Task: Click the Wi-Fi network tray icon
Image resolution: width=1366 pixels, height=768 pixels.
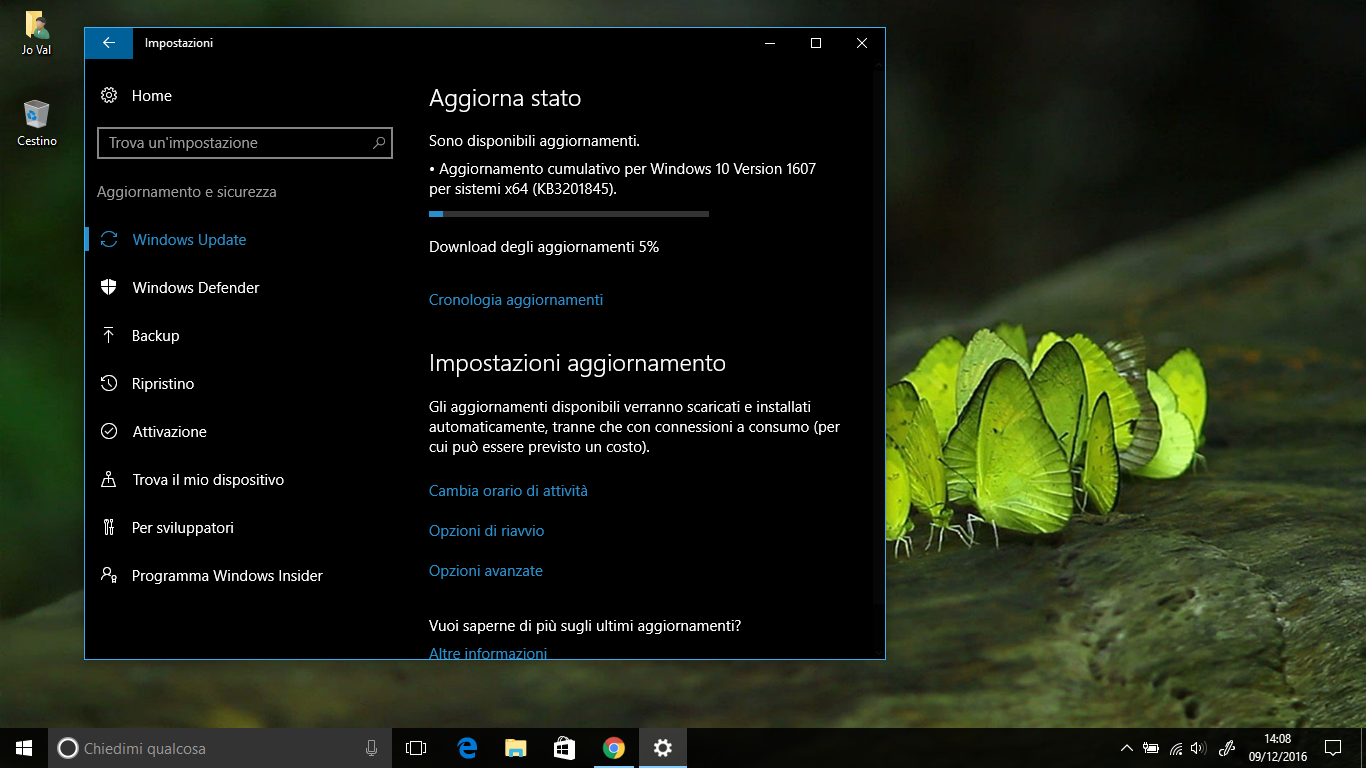Action: pos(1176,748)
